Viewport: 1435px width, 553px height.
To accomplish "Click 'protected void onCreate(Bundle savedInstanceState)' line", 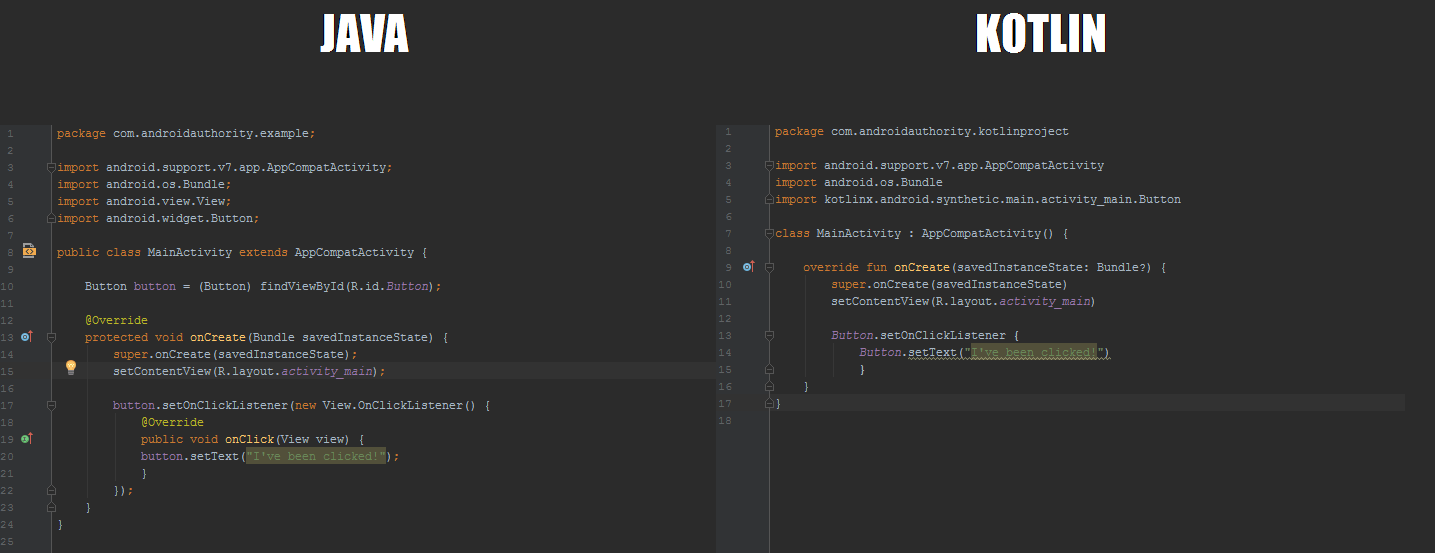I will (267, 337).
